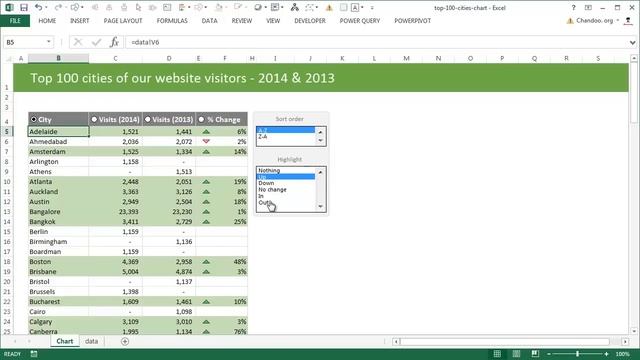Select the Visits (2014) radio button
Screen dimensions: 640x360
(x=94, y=119)
